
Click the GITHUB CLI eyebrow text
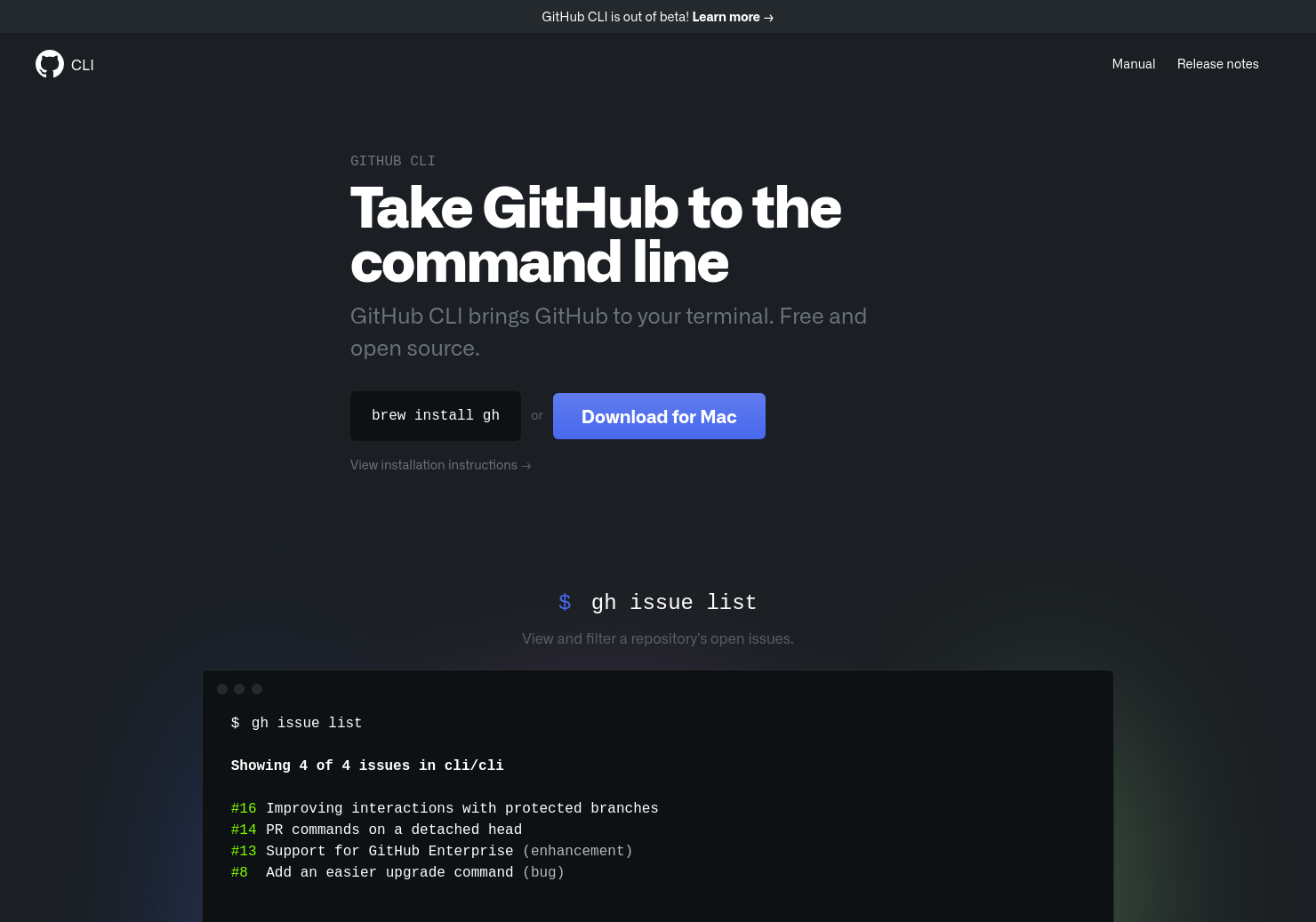(393, 161)
